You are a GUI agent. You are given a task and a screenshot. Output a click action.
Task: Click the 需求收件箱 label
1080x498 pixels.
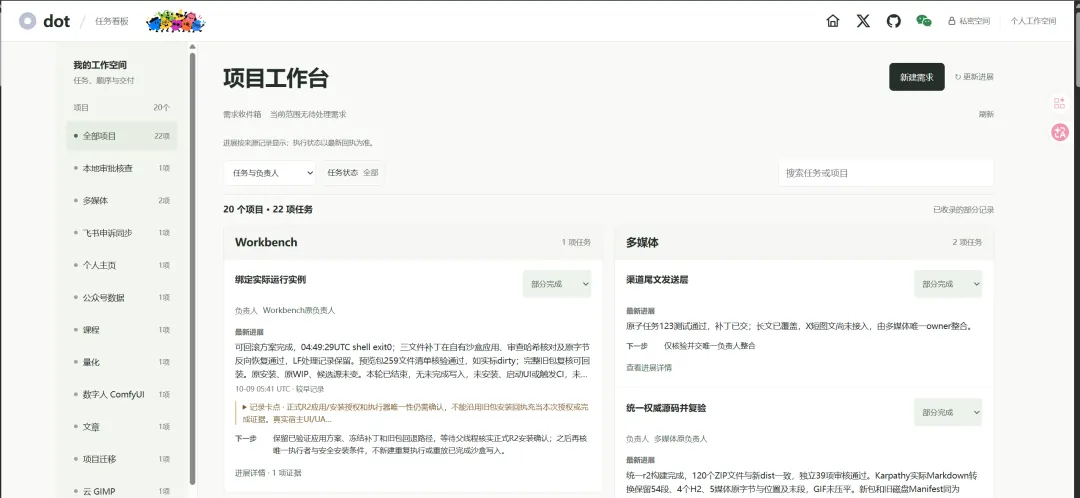click(x=242, y=114)
